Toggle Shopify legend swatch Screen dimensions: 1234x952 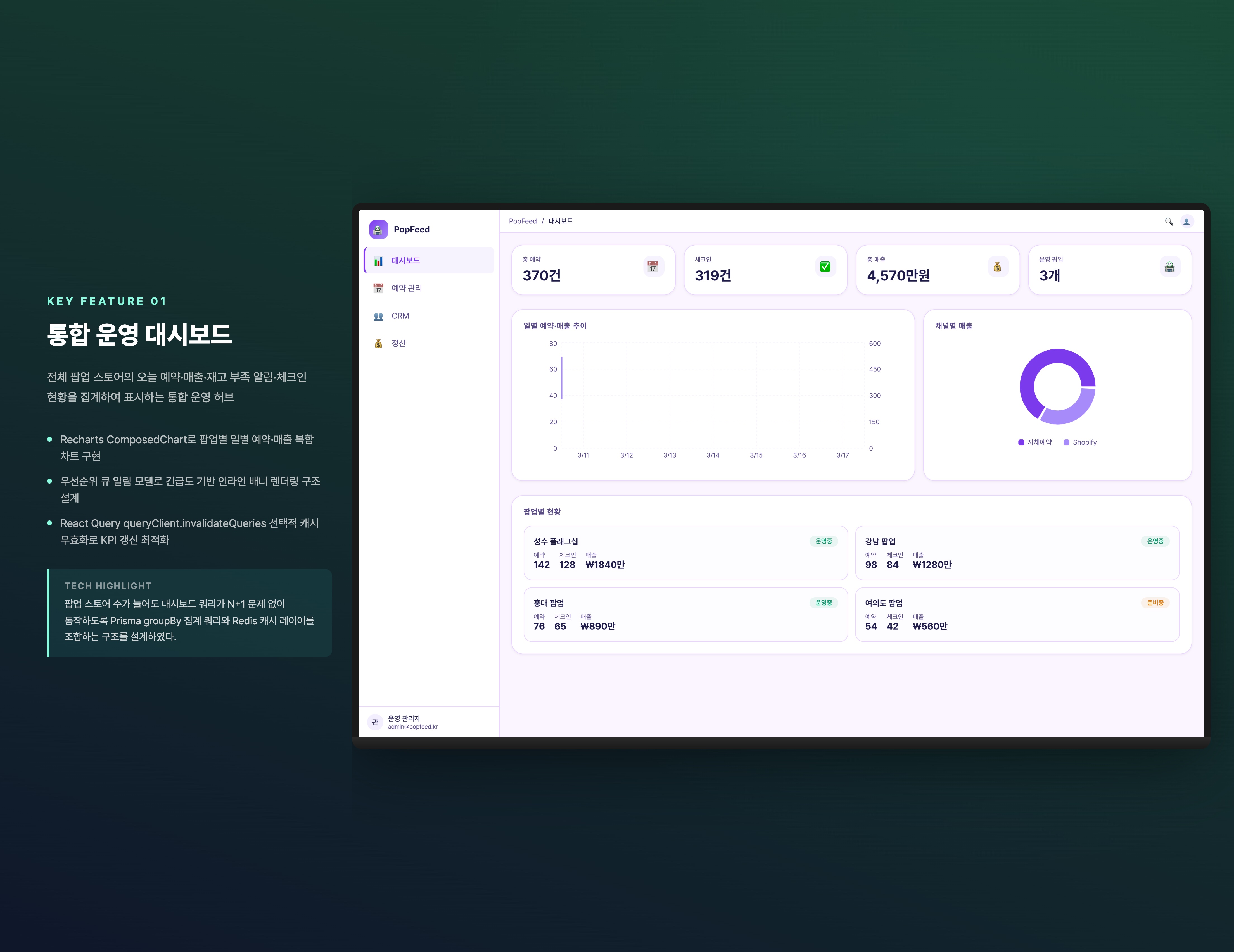(1066, 442)
